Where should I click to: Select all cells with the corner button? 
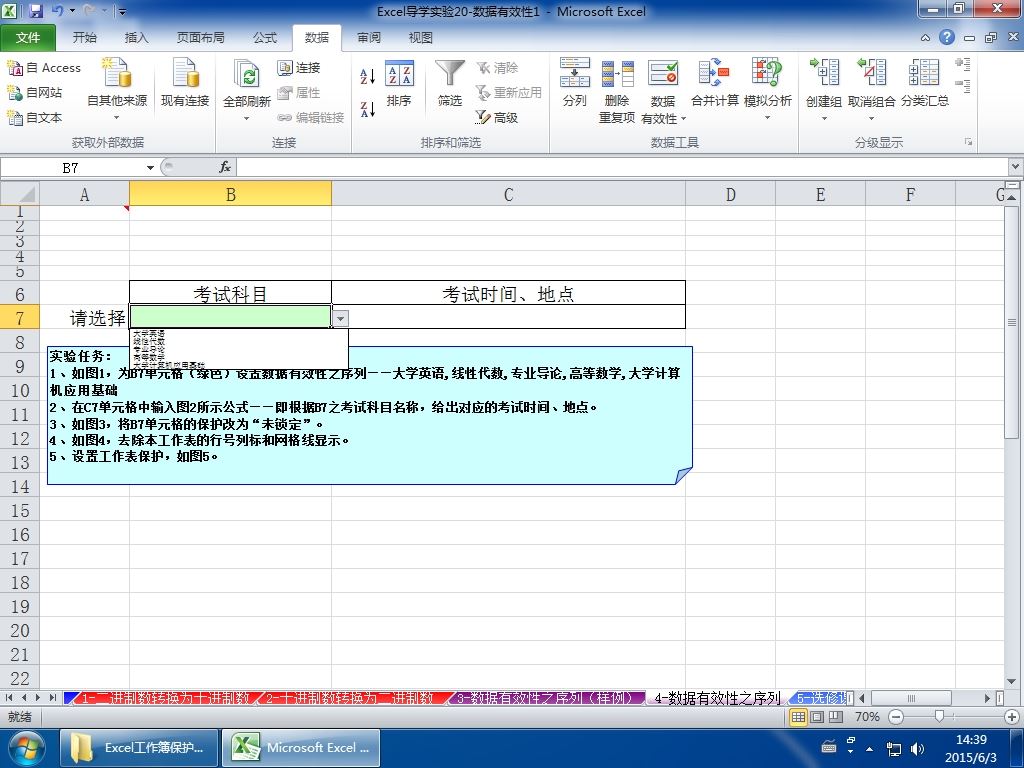[20, 194]
